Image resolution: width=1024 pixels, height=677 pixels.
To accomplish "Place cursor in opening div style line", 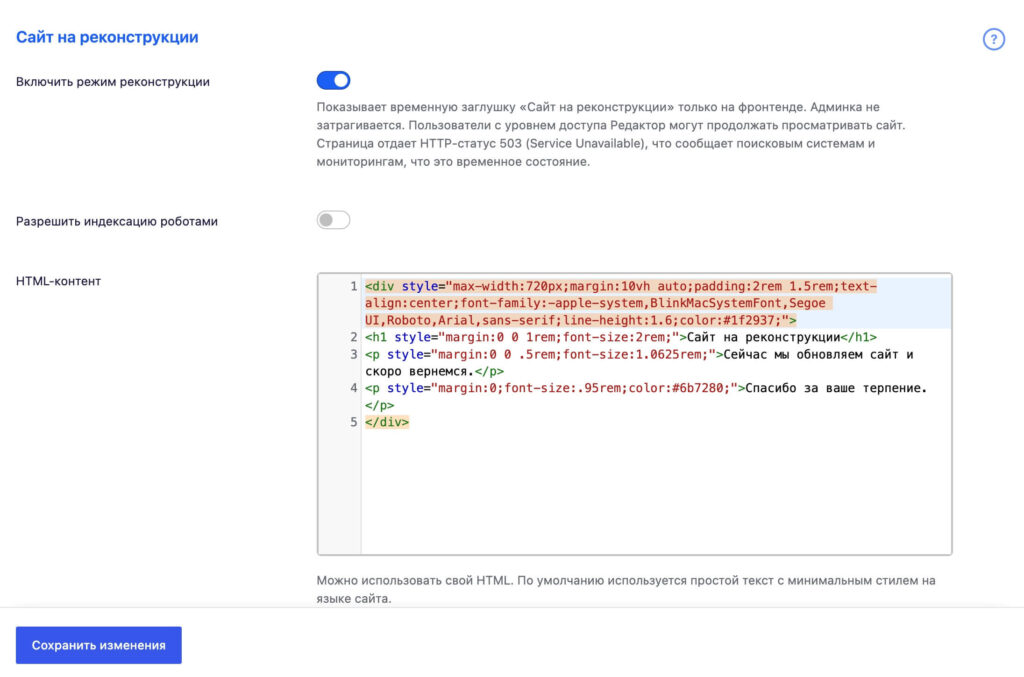I will point(620,303).
